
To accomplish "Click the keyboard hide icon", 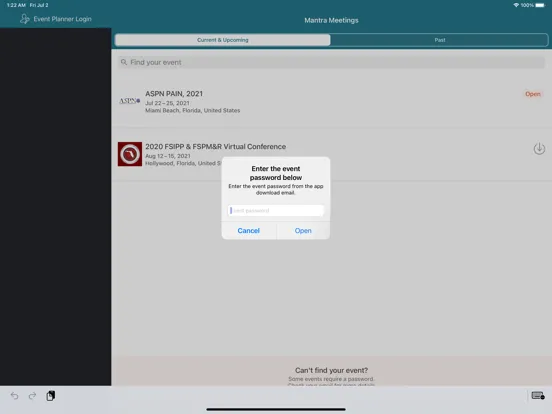I will click(538, 396).
